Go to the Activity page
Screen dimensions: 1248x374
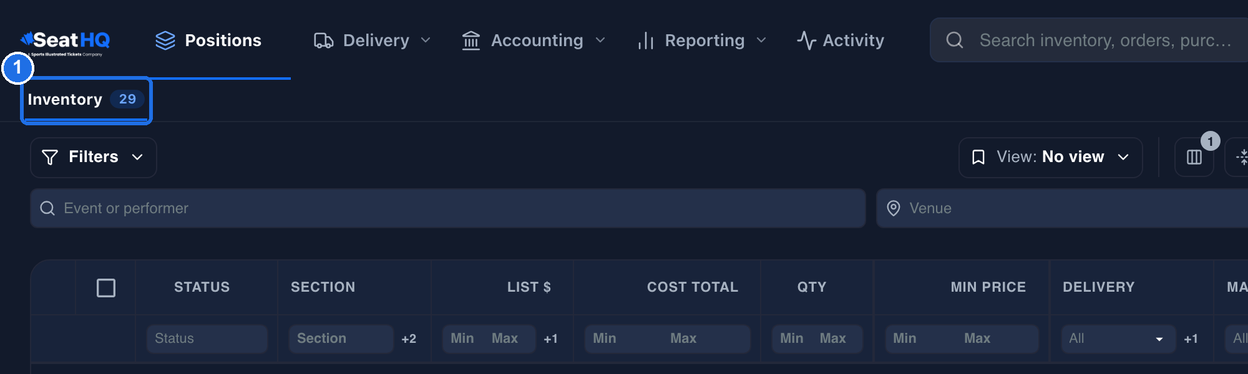(x=840, y=41)
